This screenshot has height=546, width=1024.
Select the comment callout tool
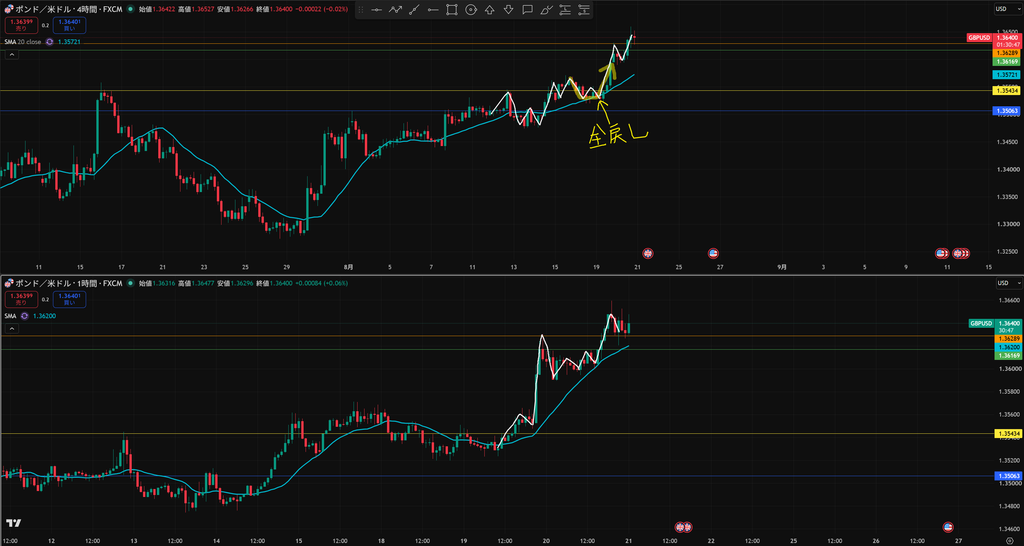(527, 9)
